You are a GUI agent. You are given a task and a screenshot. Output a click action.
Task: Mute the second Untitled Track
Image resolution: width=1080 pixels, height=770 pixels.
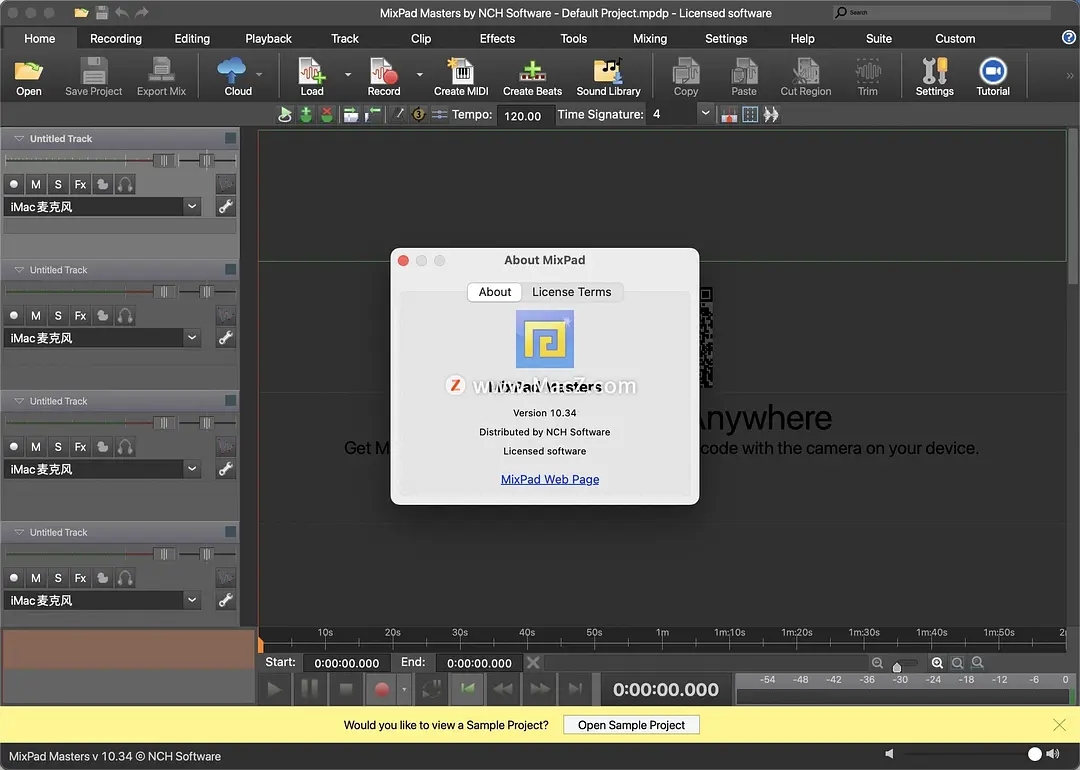36,315
